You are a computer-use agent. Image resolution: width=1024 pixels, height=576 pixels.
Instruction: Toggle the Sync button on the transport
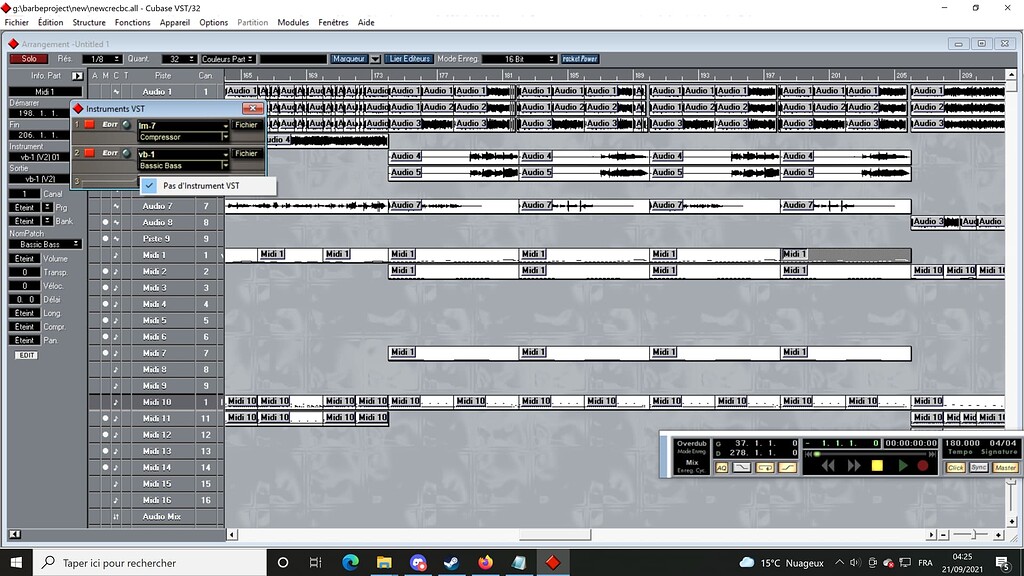click(977, 467)
